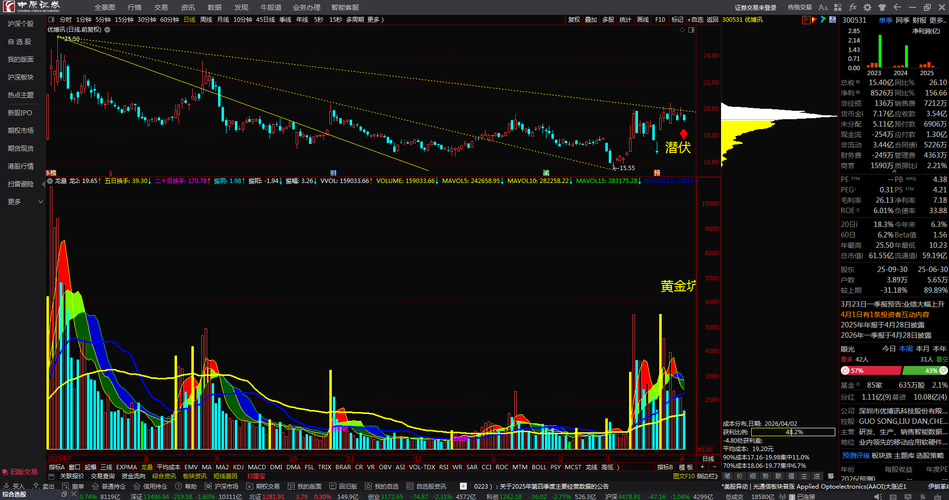Viewport: 949px width, 500px height.
Task: Open 指标A selector
Action: pos(56,467)
